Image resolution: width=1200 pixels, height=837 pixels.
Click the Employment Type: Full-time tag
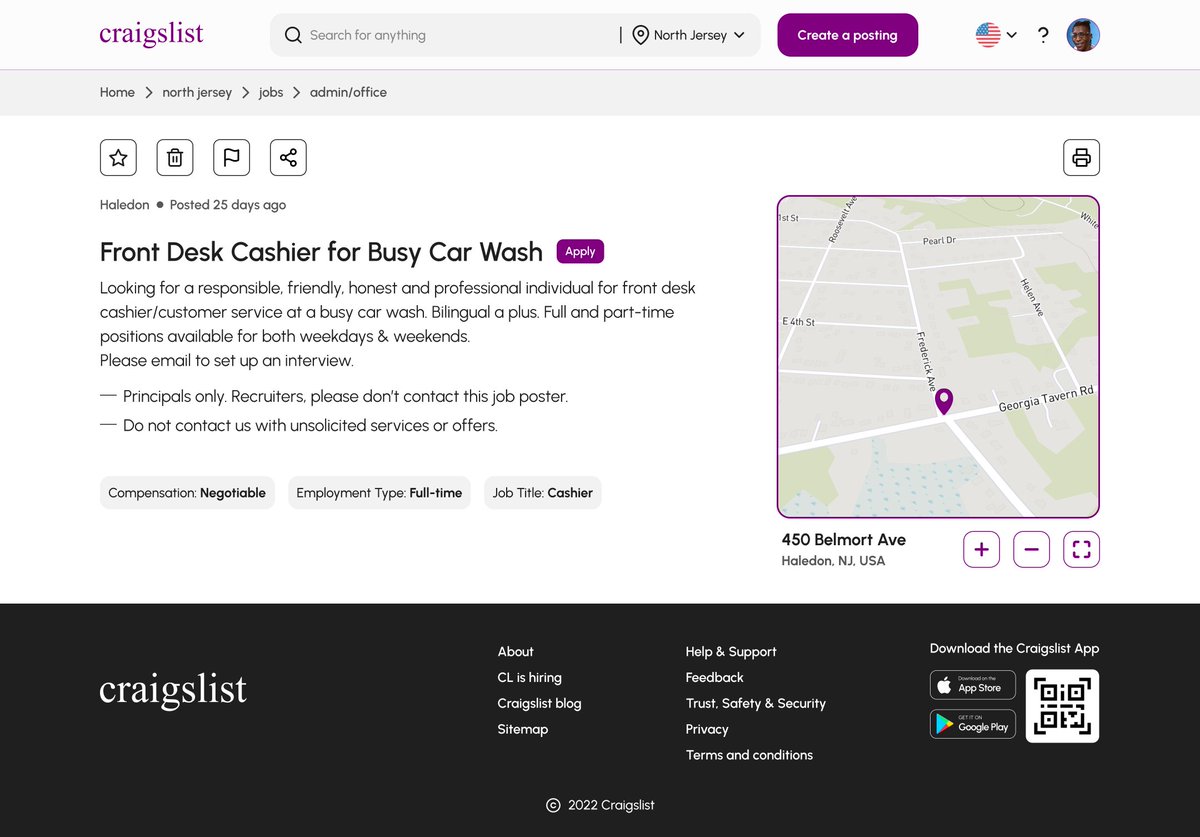pyautogui.click(x=379, y=493)
